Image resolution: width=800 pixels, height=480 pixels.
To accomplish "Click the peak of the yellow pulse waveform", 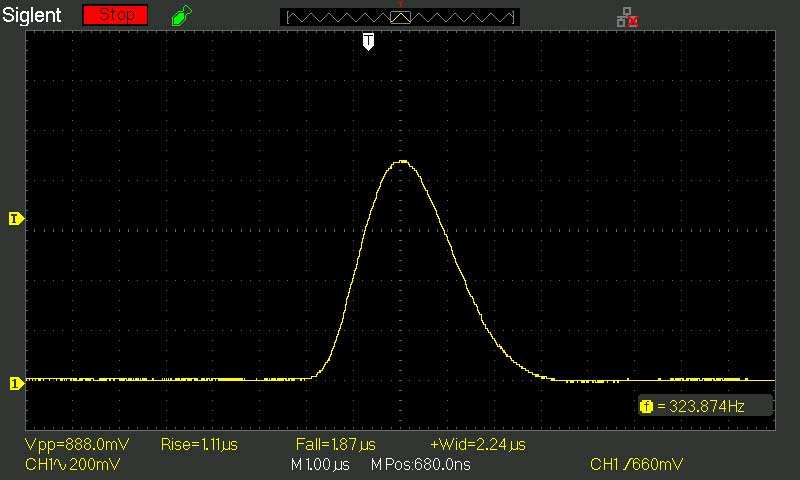I will pyautogui.click(x=402, y=160).
